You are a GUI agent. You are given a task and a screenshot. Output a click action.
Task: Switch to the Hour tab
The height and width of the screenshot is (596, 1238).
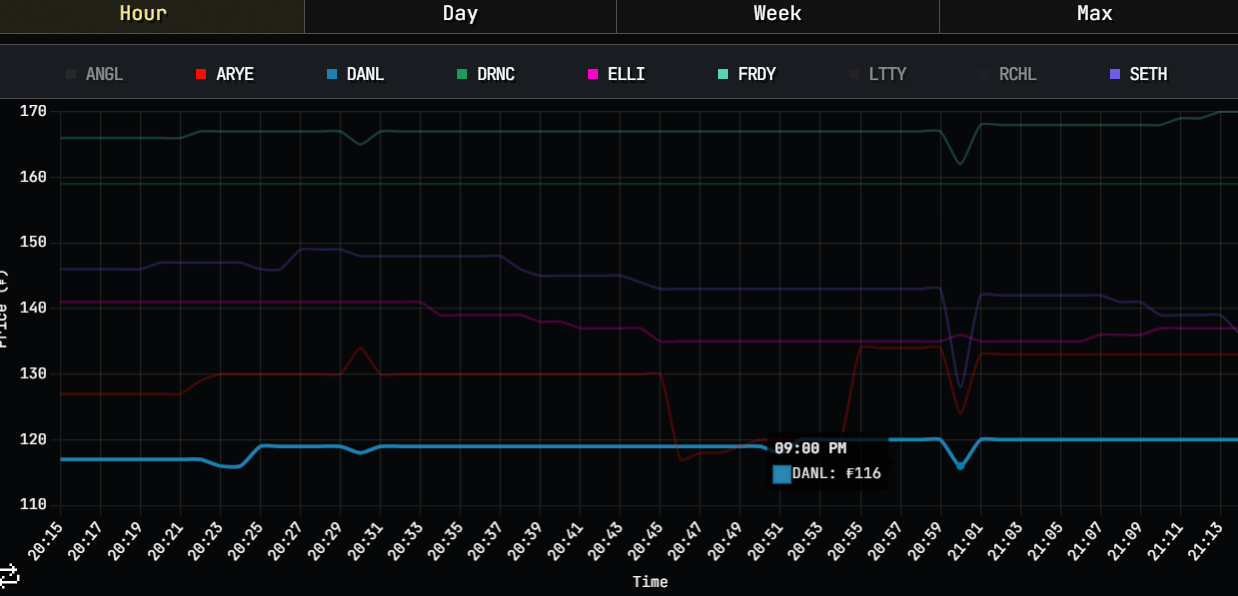(x=144, y=14)
